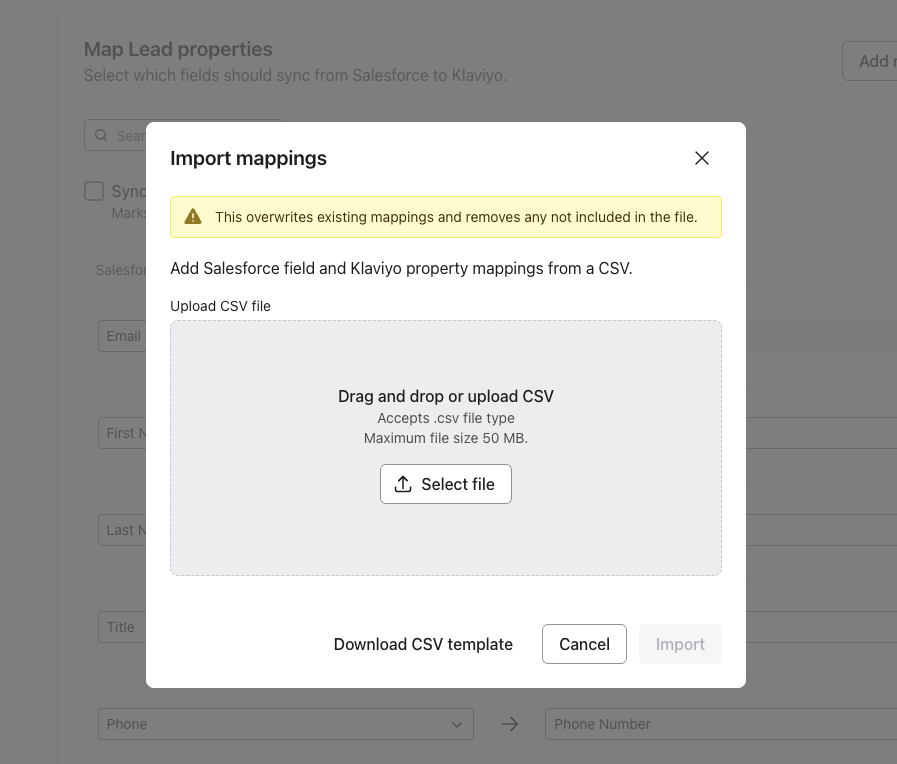Click the upload arrow icon on Select file
The height and width of the screenshot is (764, 897).
403,484
